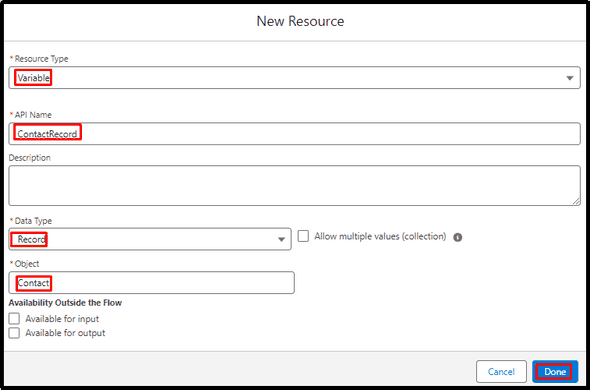The image size is (590, 390).
Task: Click the Done button
Action: coord(555,372)
